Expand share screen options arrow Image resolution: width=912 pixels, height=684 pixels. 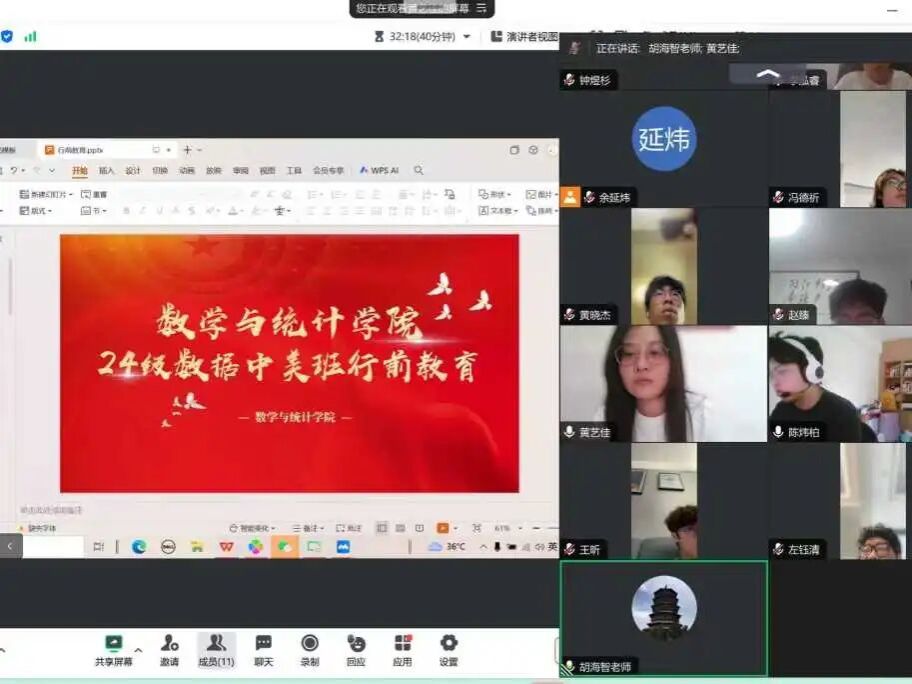[x=138, y=650]
